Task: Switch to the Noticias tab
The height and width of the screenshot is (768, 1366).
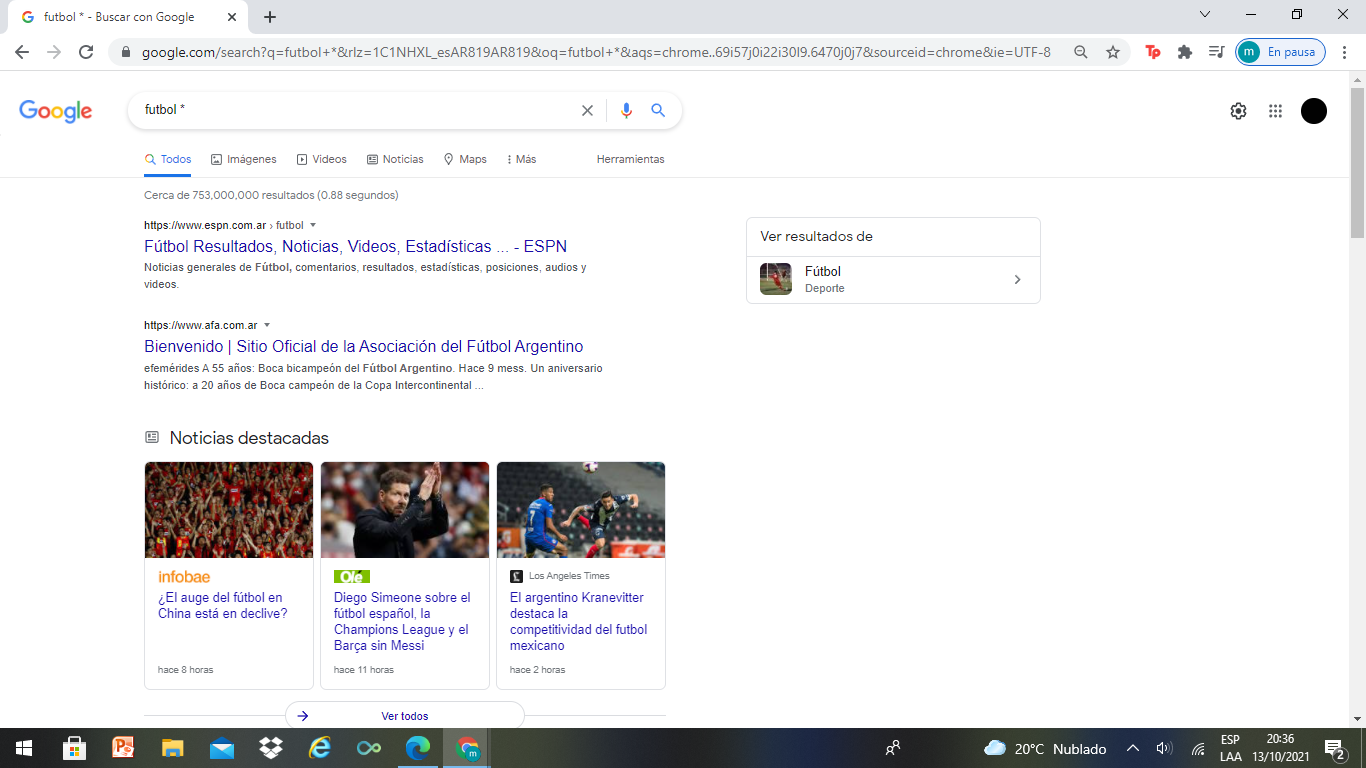Action: (395, 159)
